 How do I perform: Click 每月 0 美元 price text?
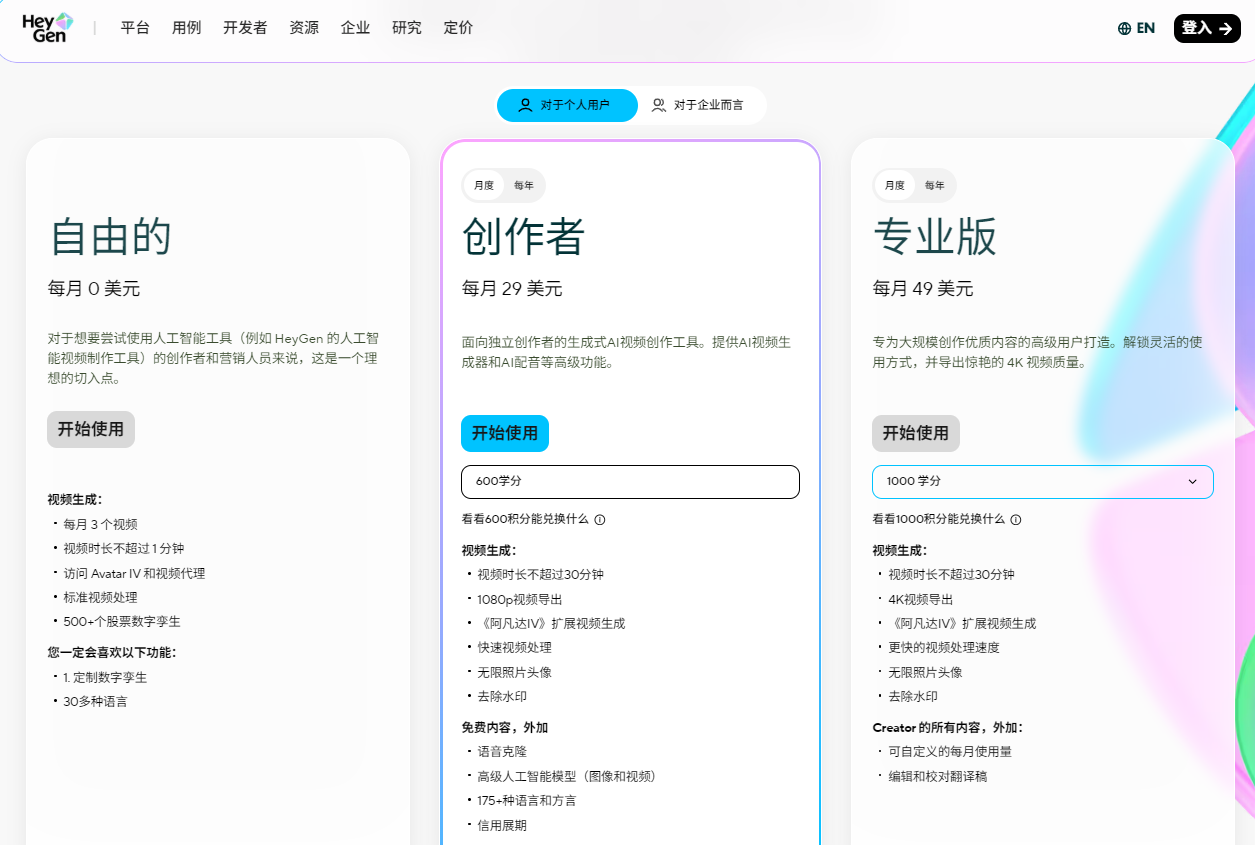click(x=94, y=289)
